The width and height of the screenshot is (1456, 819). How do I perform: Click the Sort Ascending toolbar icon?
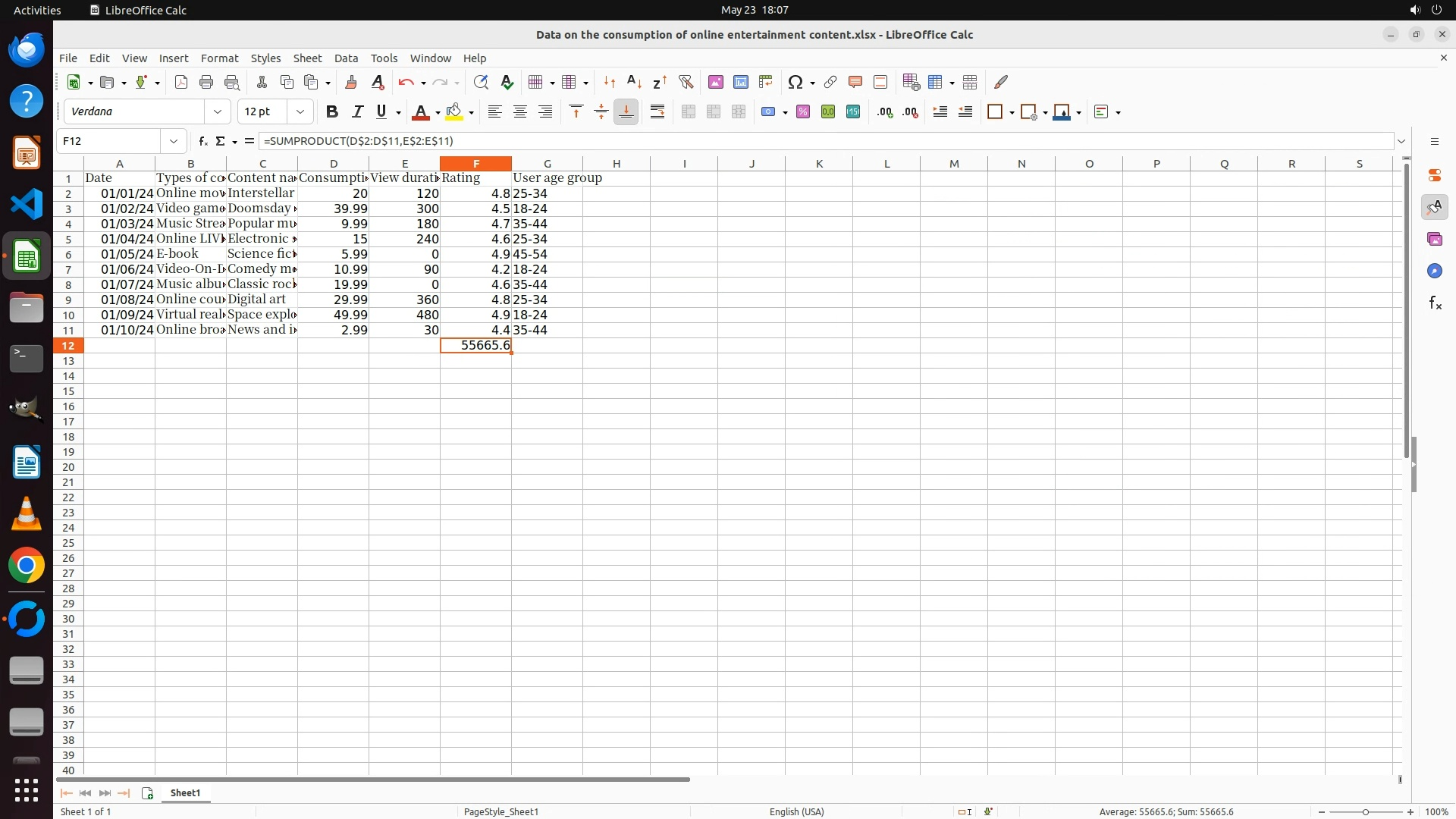(634, 82)
